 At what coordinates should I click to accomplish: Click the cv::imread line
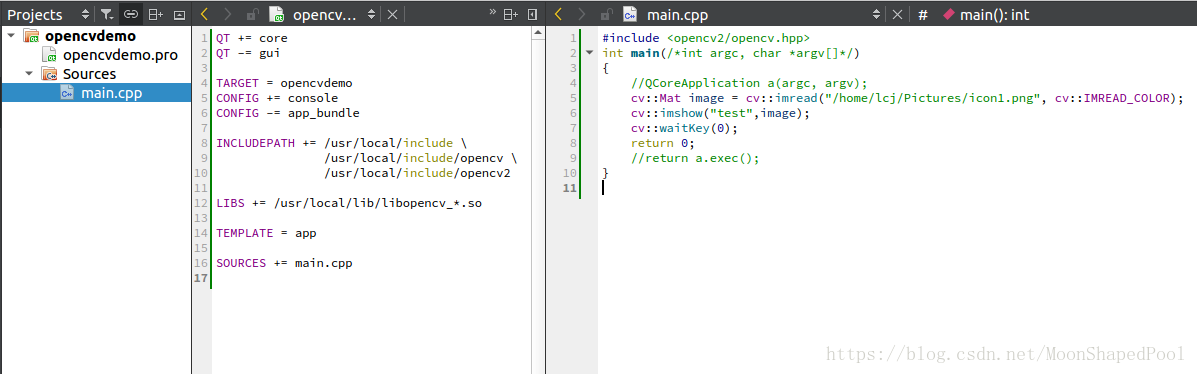(x=906, y=98)
